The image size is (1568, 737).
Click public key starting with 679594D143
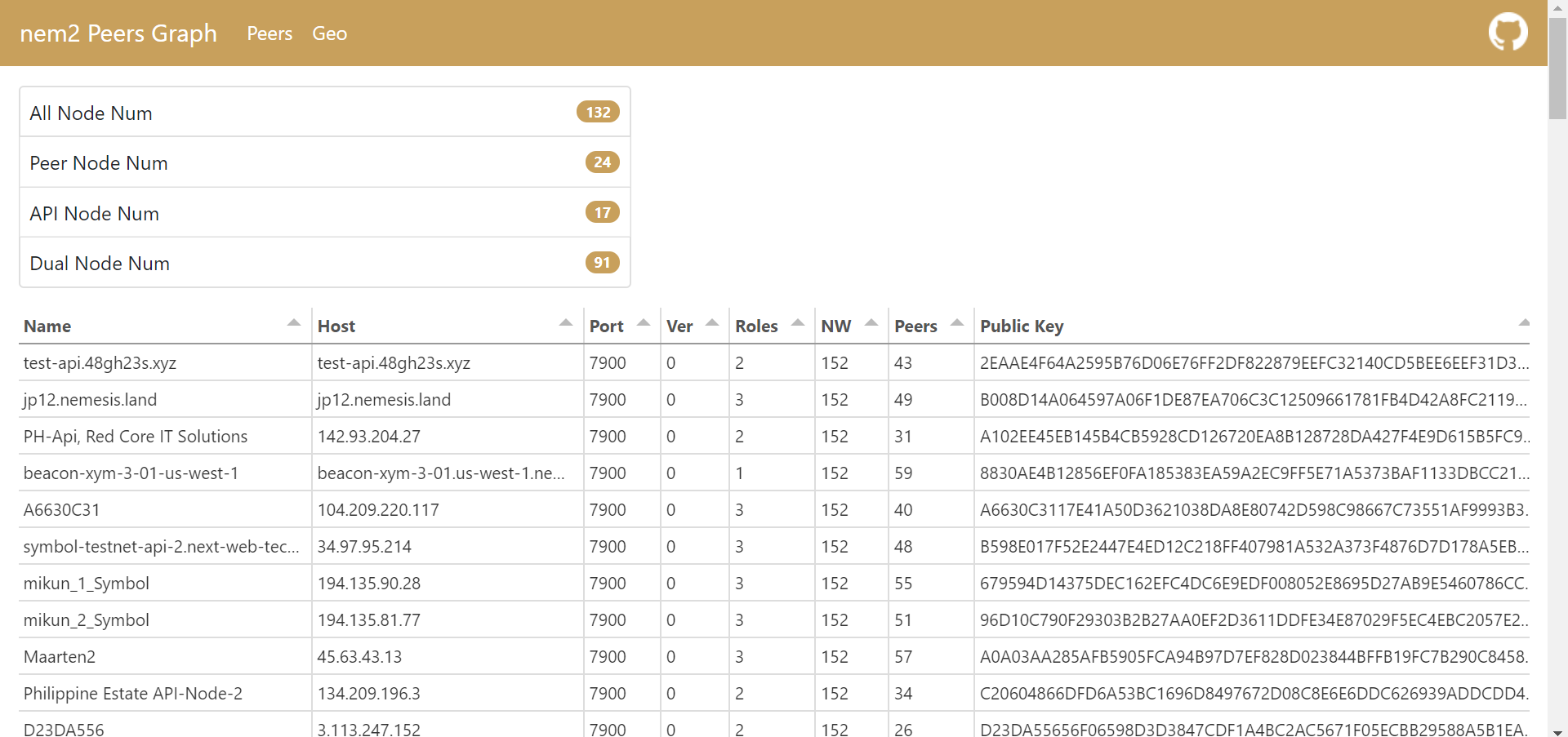pyautogui.click(x=1252, y=583)
